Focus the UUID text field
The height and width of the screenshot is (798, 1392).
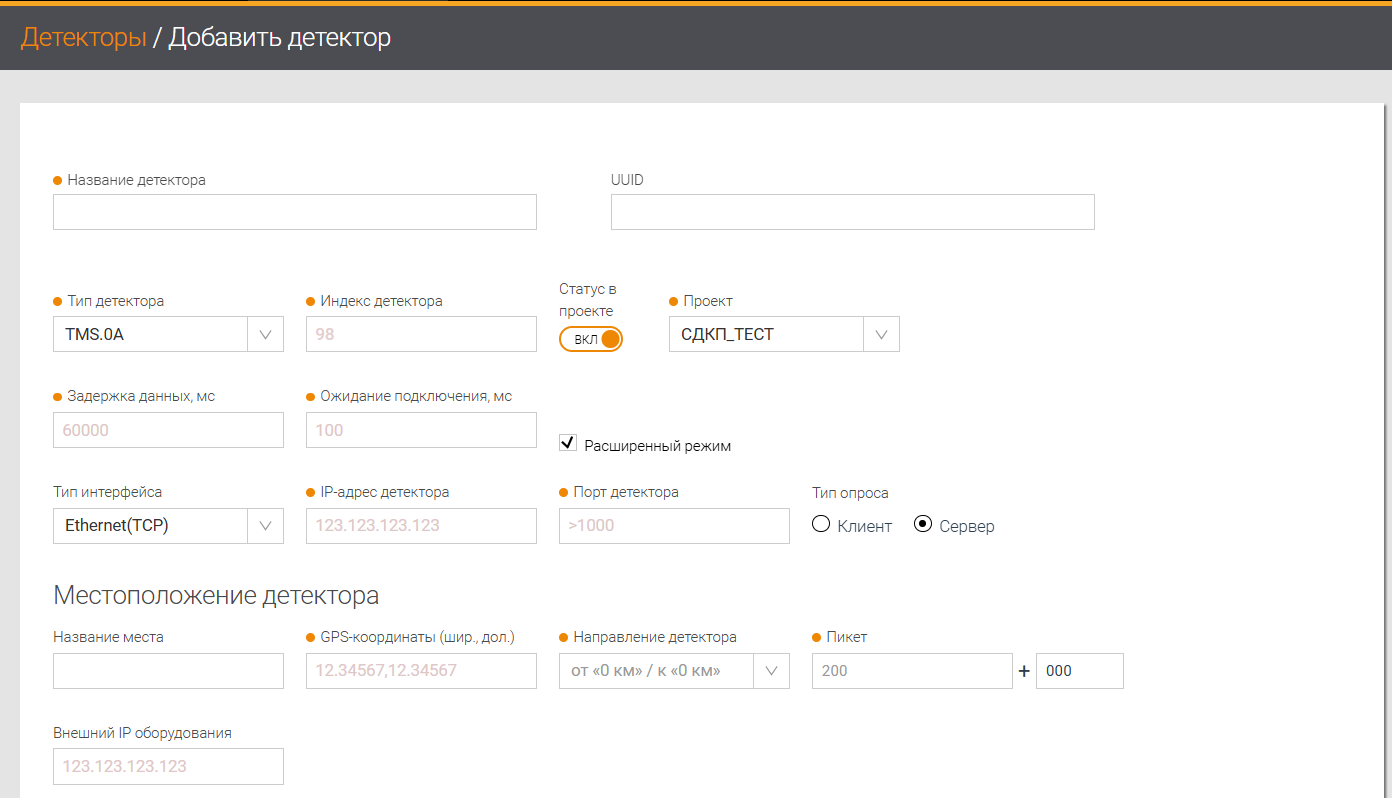[852, 212]
